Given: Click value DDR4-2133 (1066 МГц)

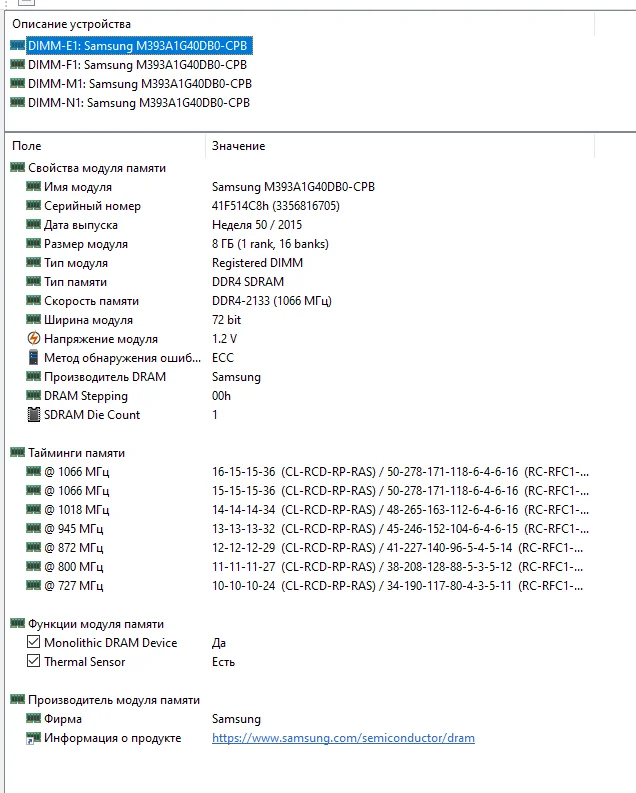Looking at the screenshot, I should tap(271, 301).
